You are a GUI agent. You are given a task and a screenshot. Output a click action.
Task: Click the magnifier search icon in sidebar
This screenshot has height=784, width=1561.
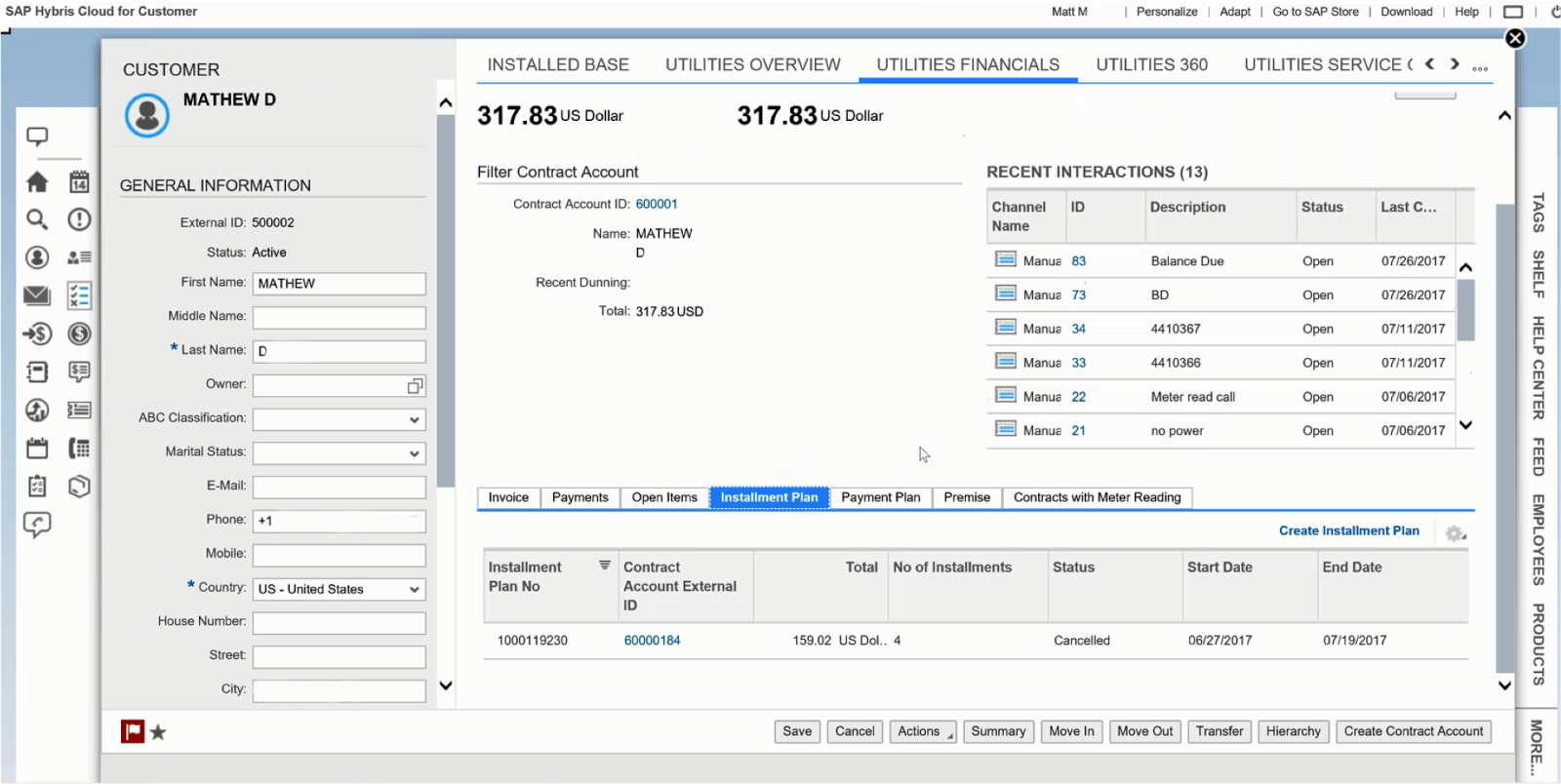tap(37, 219)
